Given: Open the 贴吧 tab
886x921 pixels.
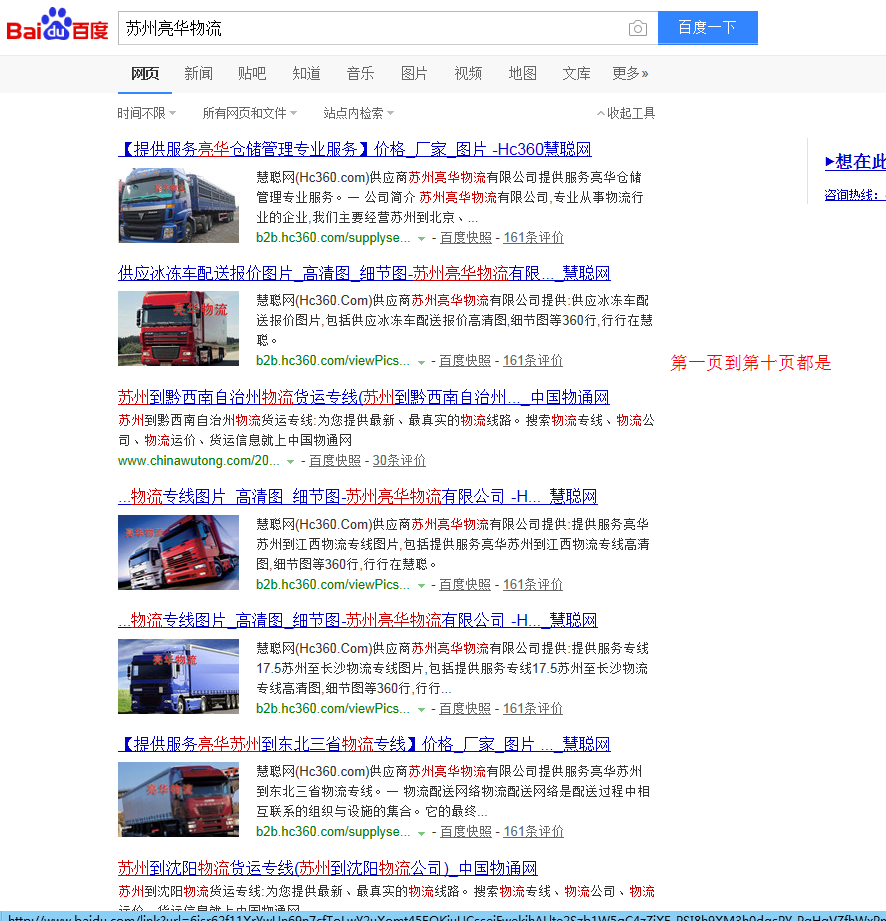Looking at the screenshot, I should point(252,73).
